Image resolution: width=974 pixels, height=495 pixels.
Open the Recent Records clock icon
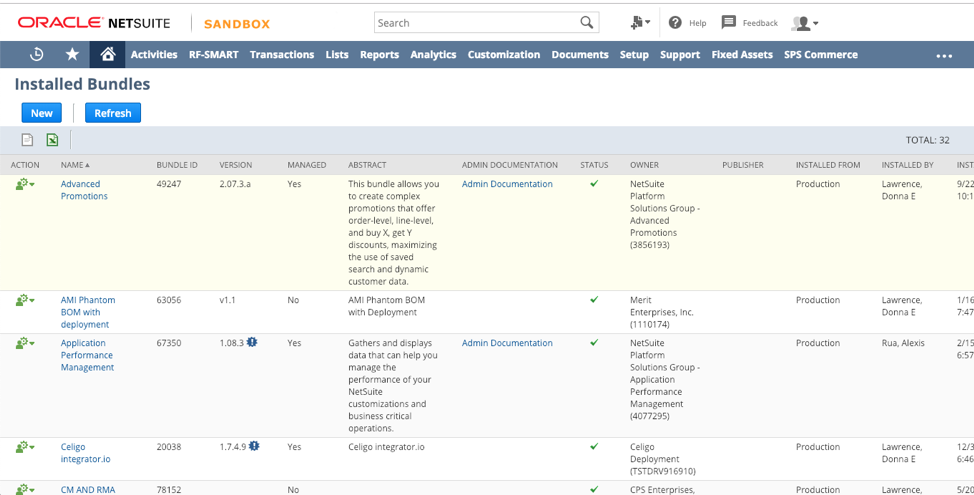37,55
